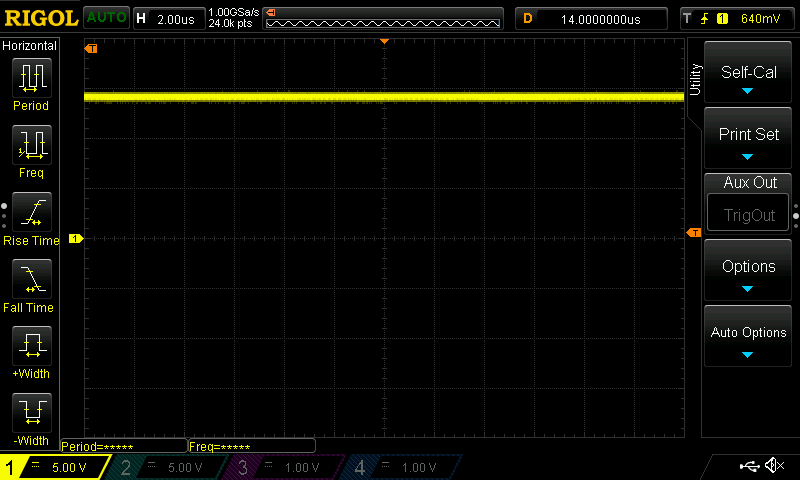This screenshot has height=480, width=800.
Task: Click the horizontal timebase 2.00us field
Action: [169, 19]
